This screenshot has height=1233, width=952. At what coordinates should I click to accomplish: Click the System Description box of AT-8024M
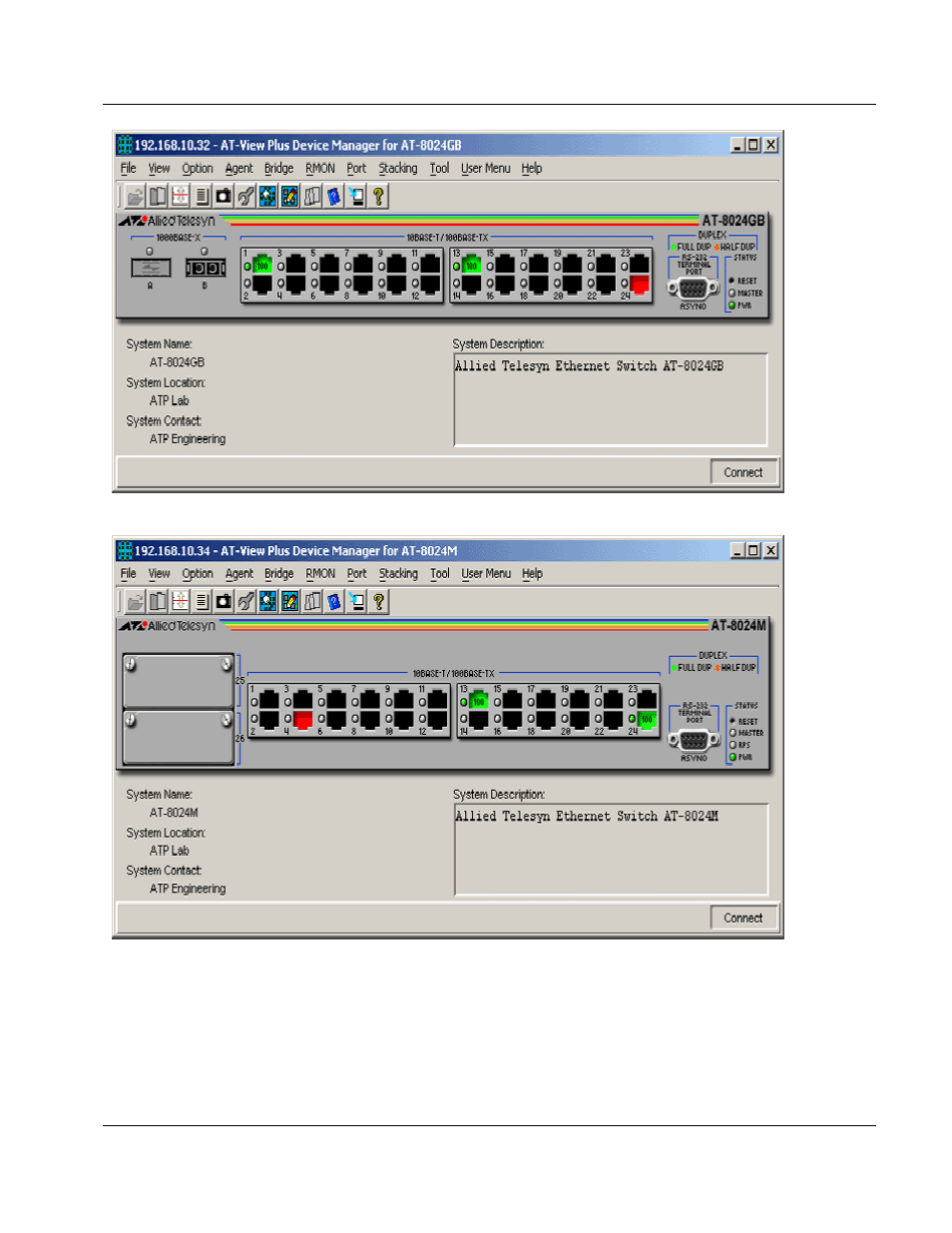(x=611, y=850)
